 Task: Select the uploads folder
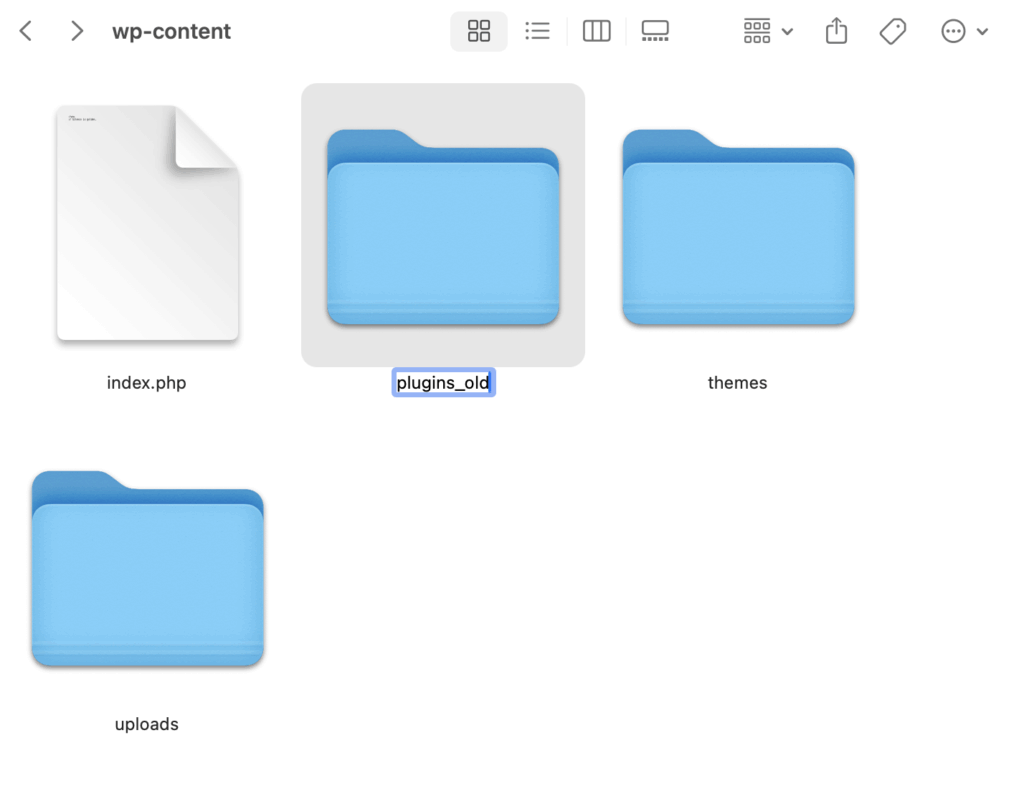146,568
